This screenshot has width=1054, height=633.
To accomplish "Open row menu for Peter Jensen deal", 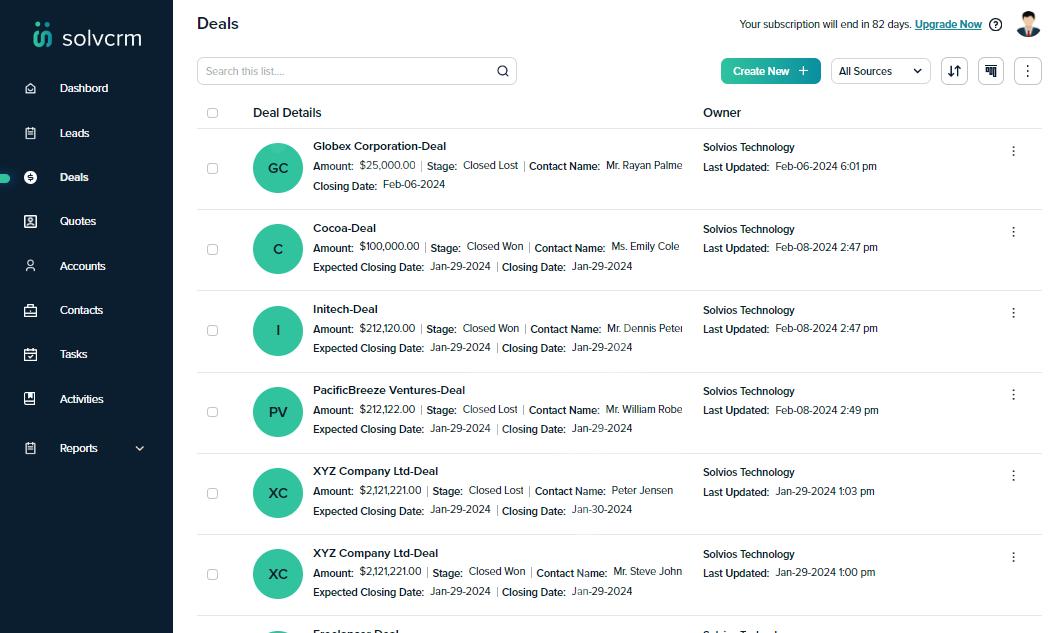I will click(1014, 476).
